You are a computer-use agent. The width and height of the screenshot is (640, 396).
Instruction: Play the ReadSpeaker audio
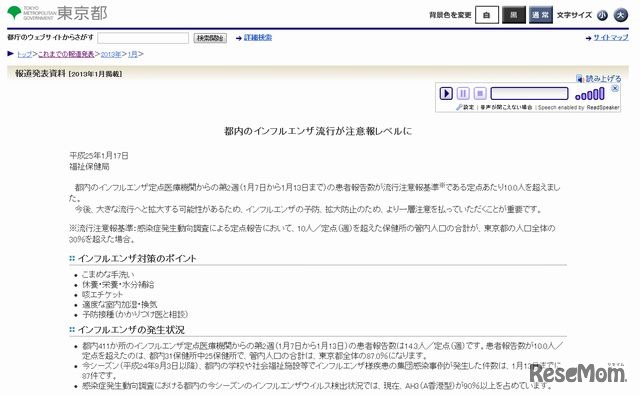tap(446, 93)
